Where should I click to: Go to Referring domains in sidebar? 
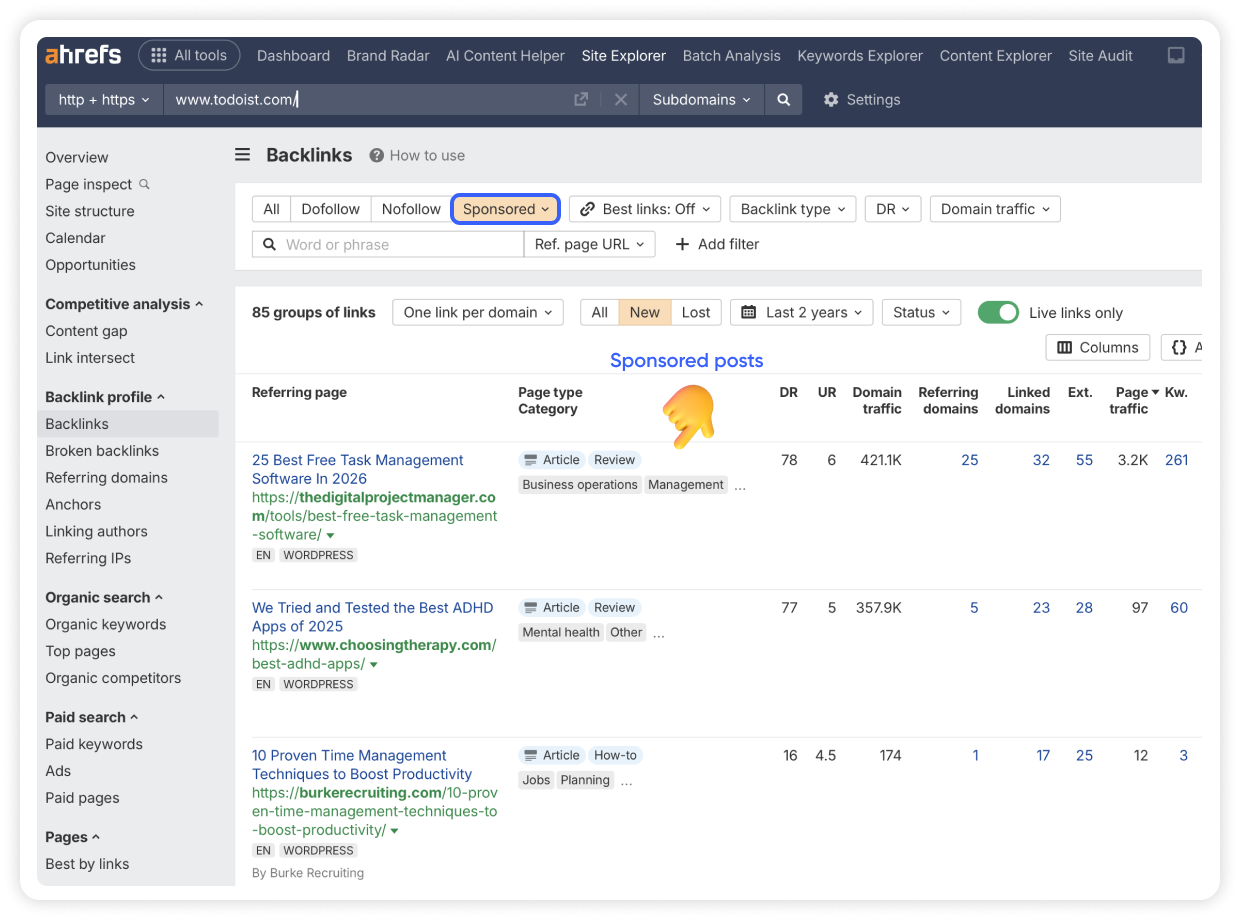[106, 478]
